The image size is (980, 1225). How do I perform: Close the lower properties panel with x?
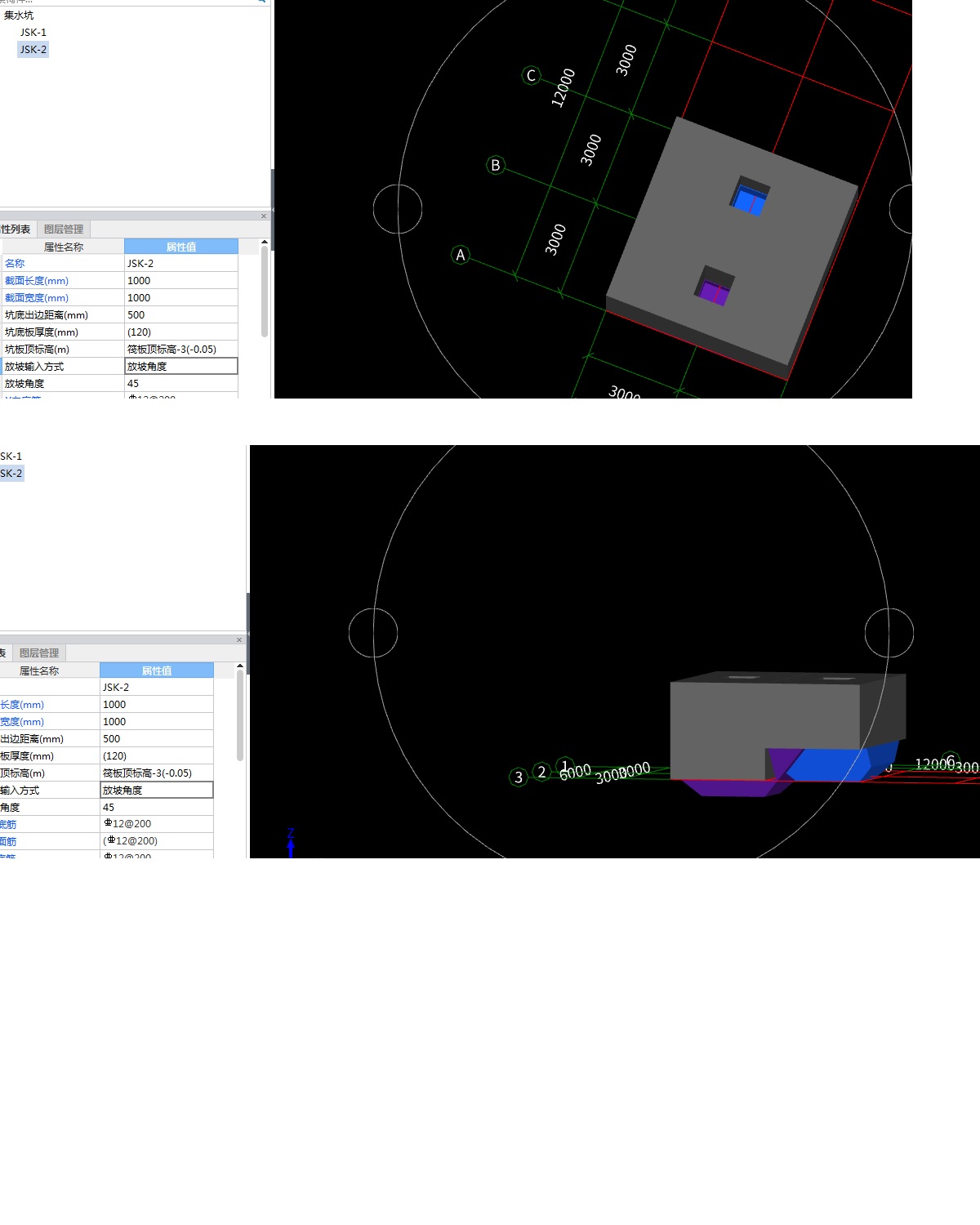tap(239, 640)
